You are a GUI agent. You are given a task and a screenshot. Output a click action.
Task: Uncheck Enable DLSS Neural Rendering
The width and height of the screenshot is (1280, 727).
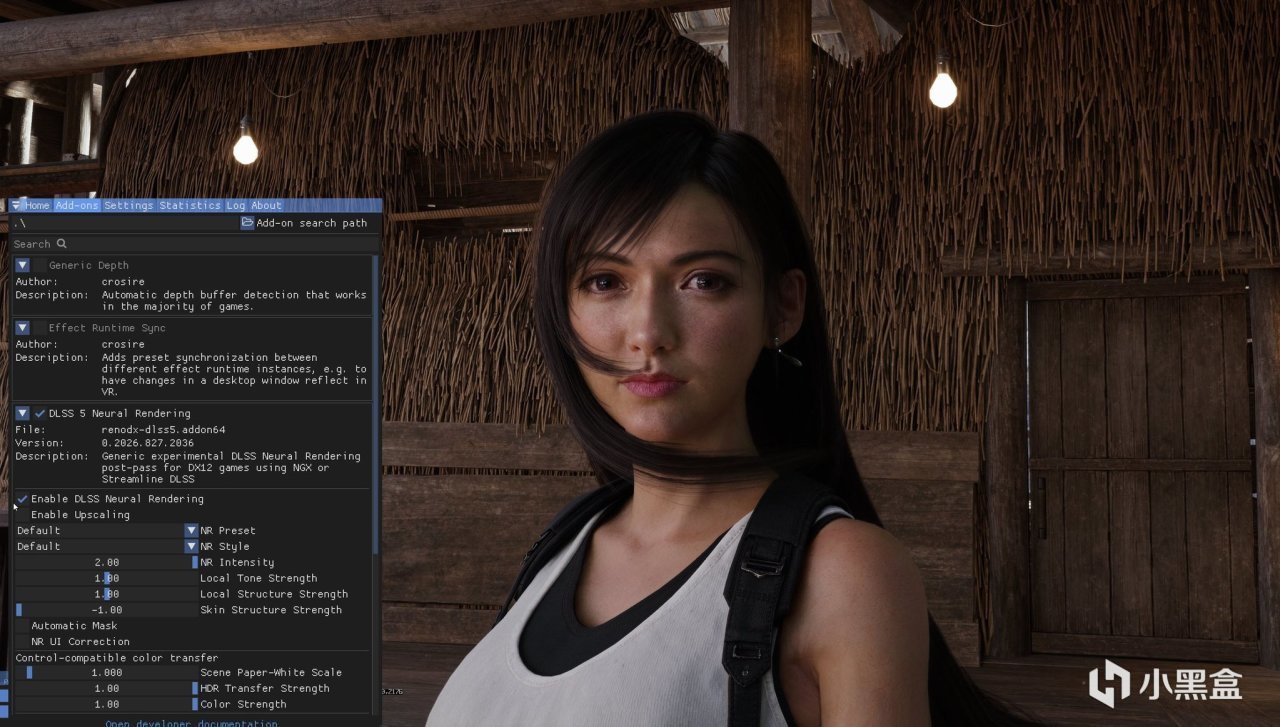(x=22, y=498)
